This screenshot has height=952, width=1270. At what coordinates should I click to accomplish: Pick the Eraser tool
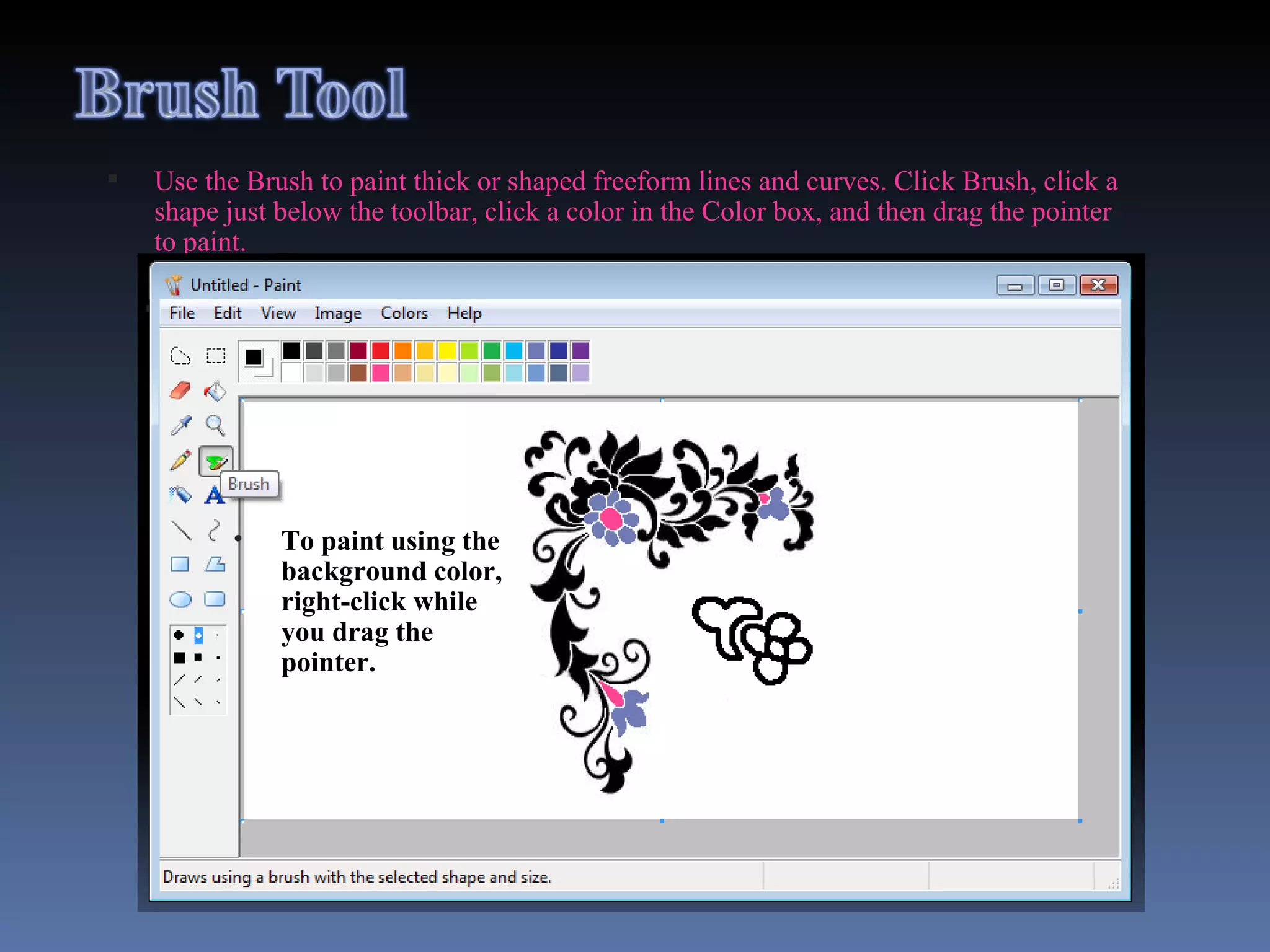pyautogui.click(x=180, y=390)
